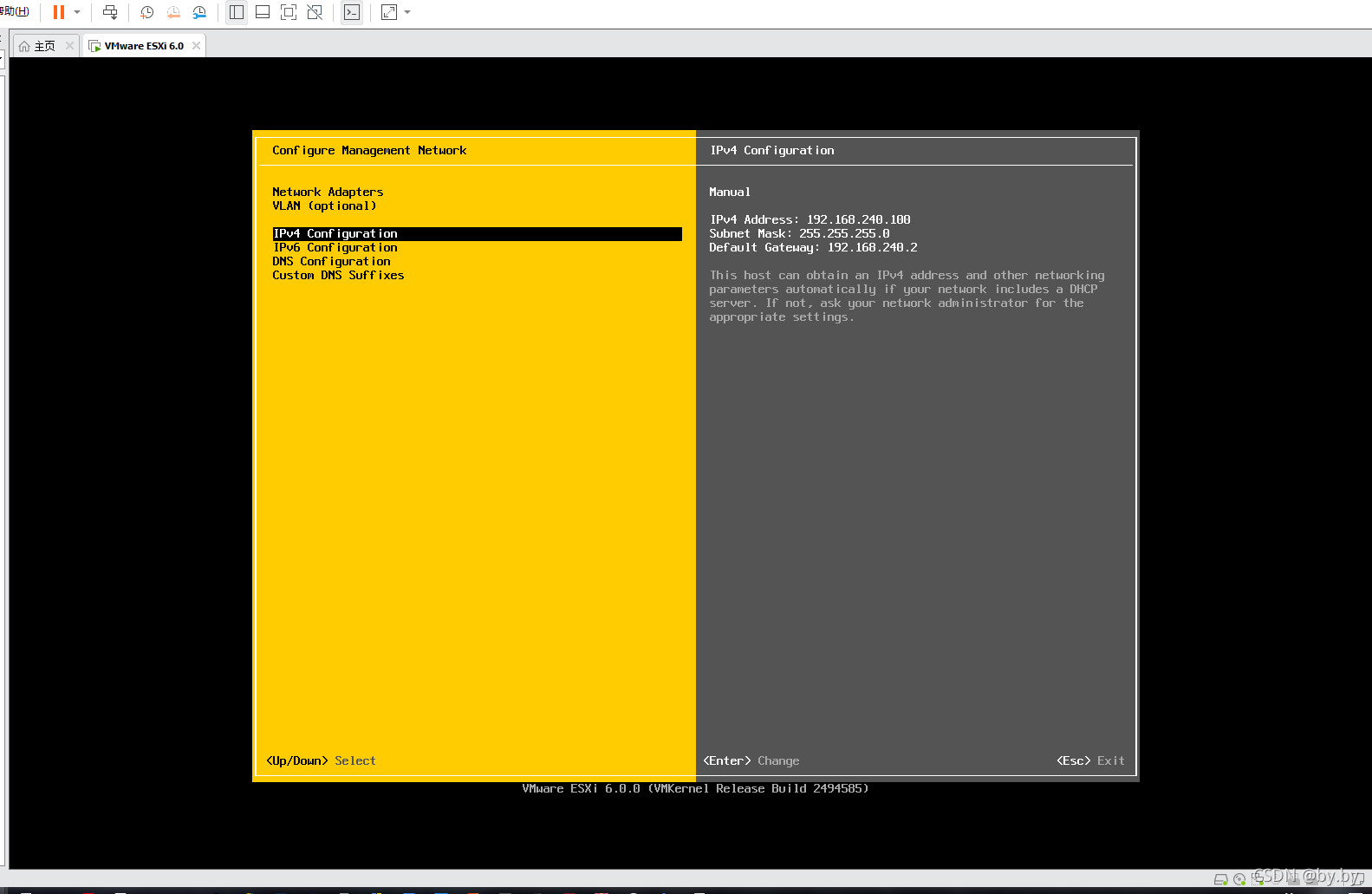Viewport: 1372px width, 894px height.
Task: Take a snapshot with the clock-plus icon
Action: pyautogui.click(x=146, y=12)
